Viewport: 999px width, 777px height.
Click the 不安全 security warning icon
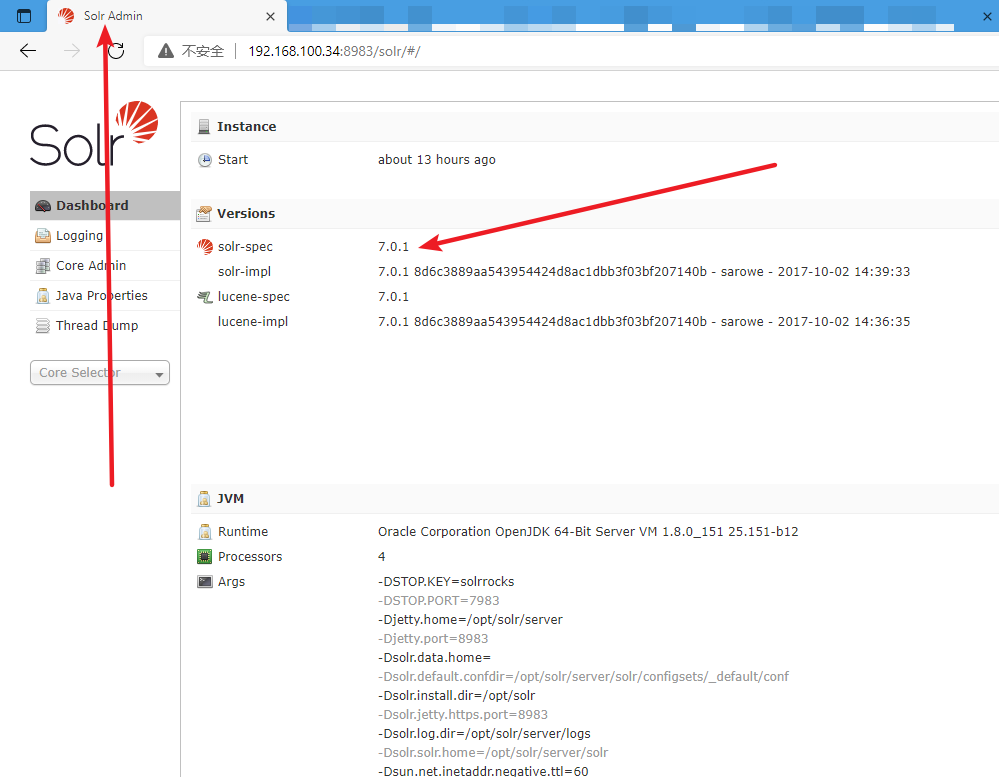166,50
